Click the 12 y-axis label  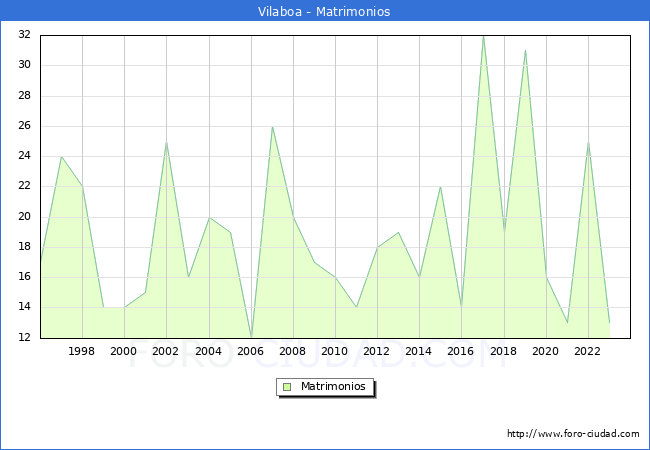point(24,337)
